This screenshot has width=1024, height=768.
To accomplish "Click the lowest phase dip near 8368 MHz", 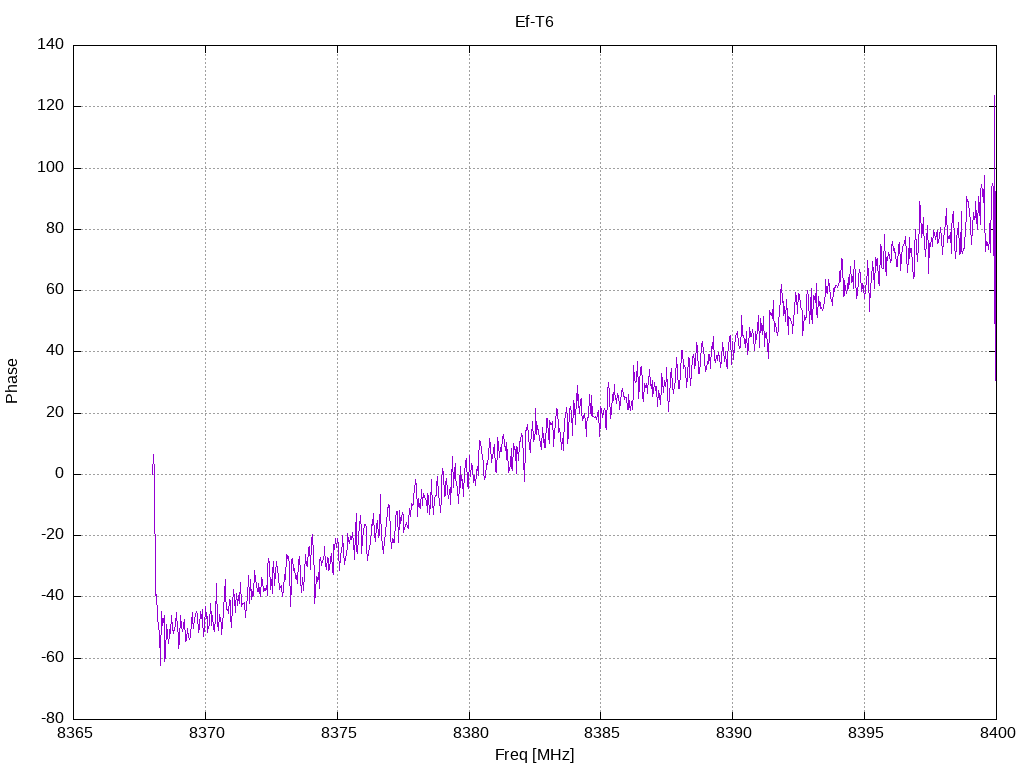I will click(161, 664).
